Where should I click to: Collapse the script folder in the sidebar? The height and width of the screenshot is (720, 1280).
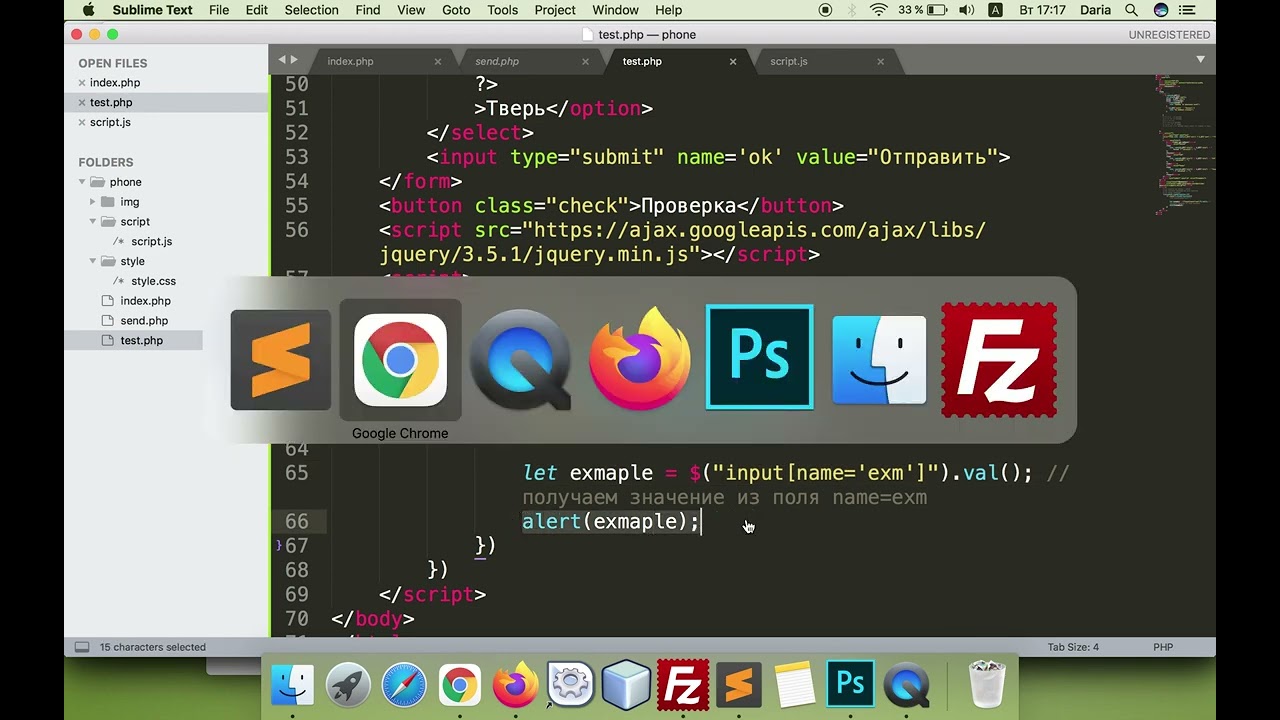(x=93, y=222)
